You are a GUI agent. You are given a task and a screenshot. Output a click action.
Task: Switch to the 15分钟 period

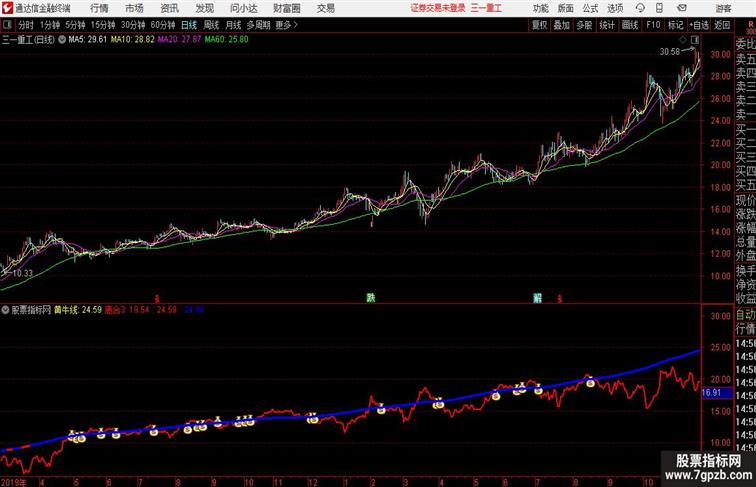click(103, 25)
